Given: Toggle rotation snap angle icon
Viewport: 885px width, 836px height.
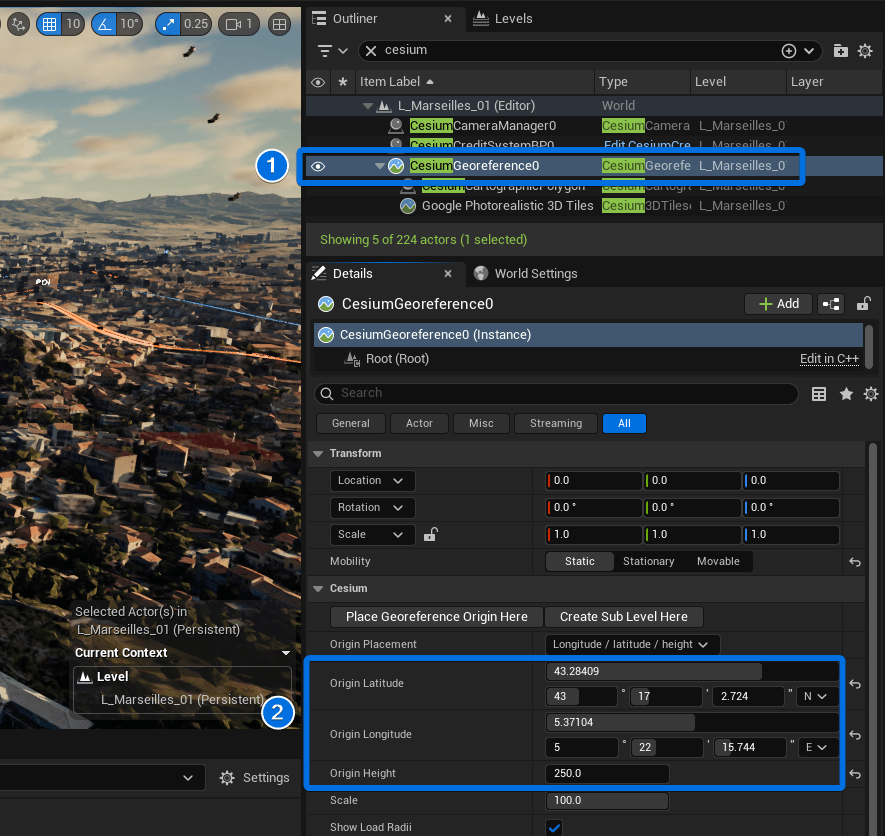Looking at the screenshot, I should pos(104,23).
